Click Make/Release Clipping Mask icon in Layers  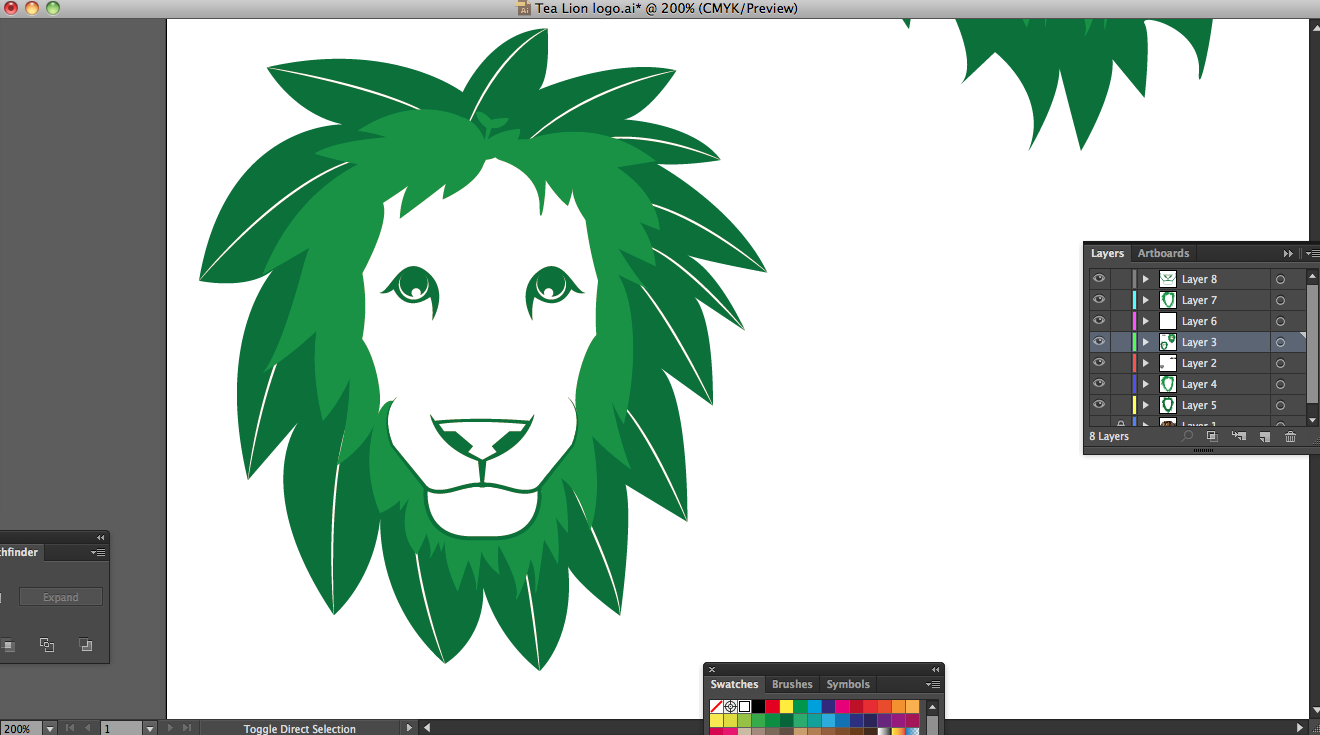pyautogui.click(x=1212, y=437)
